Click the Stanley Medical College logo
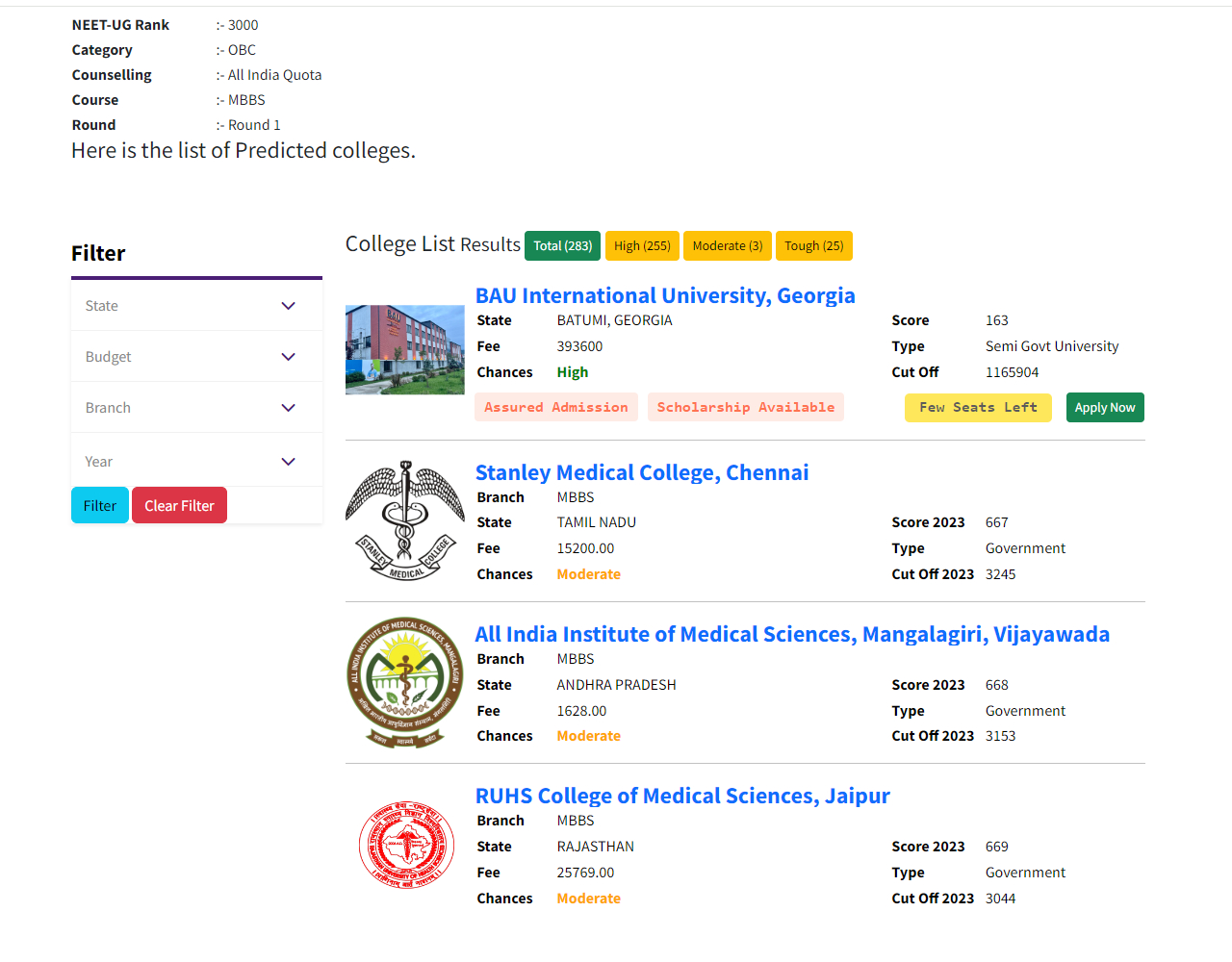 point(405,520)
